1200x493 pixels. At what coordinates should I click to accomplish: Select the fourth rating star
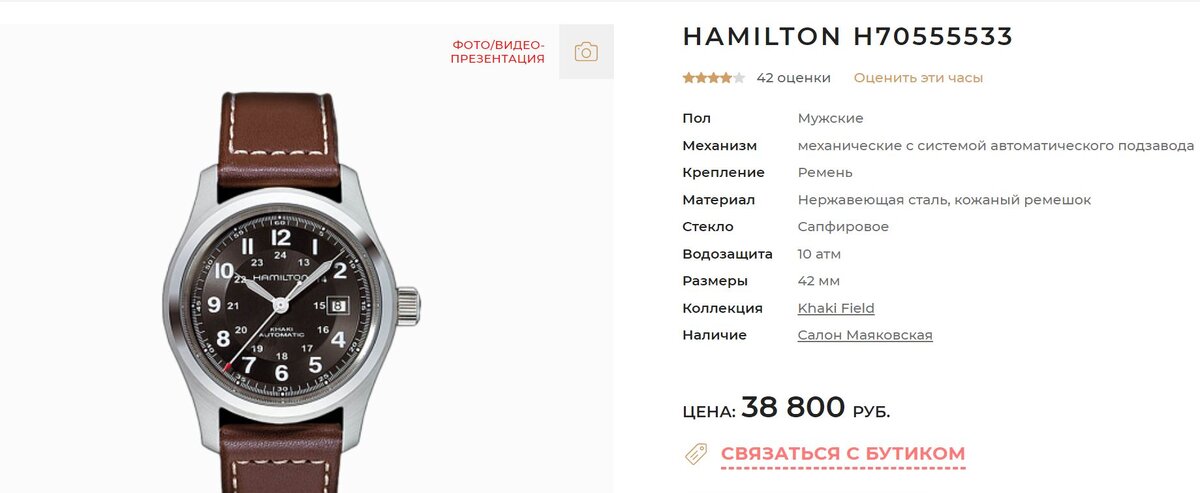(x=727, y=77)
